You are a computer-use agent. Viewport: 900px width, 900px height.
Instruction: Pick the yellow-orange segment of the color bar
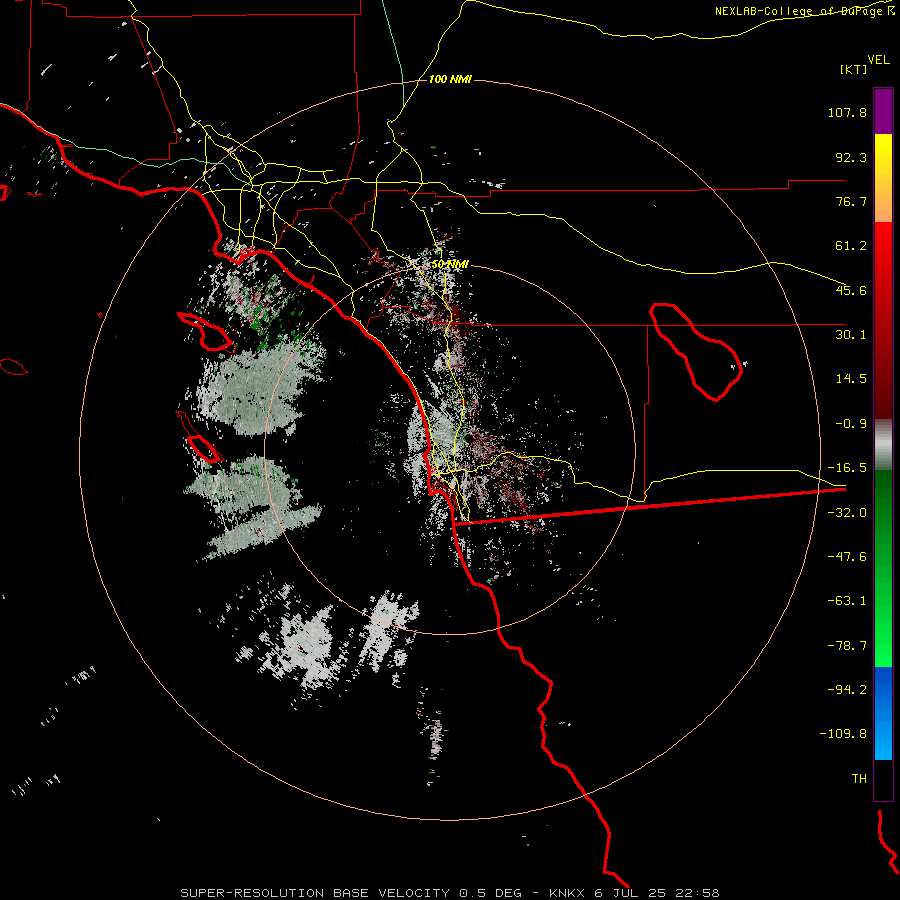[883, 178]
